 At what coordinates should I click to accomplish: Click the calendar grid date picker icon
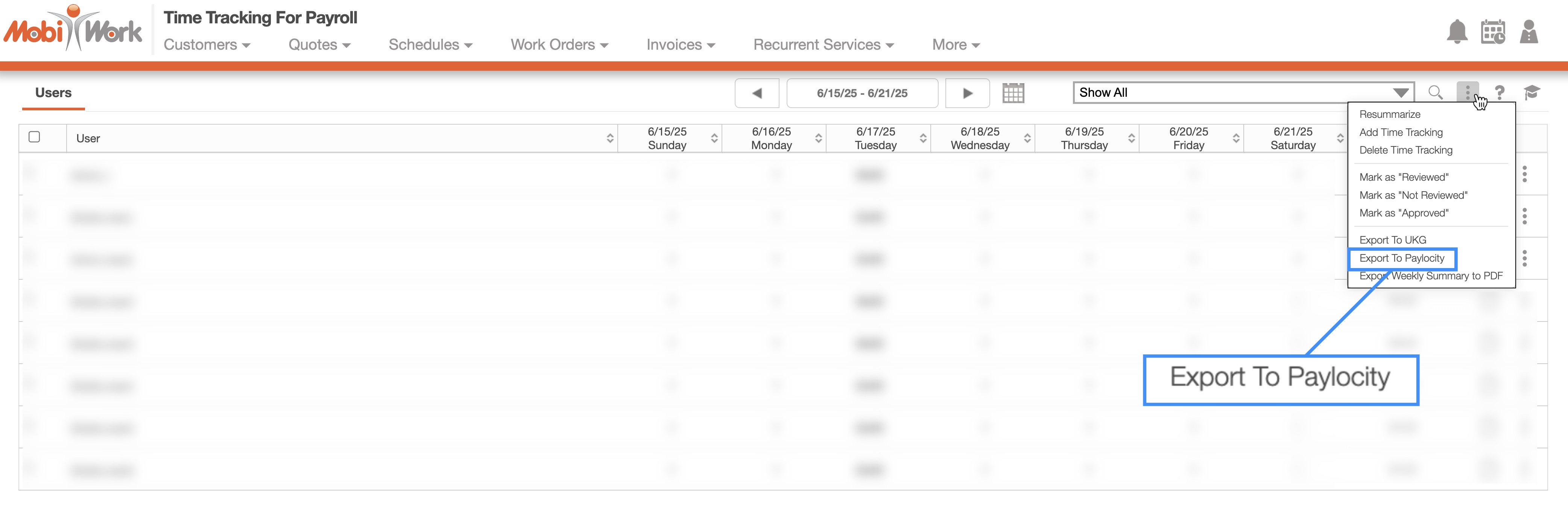[x=1013, y=93]
